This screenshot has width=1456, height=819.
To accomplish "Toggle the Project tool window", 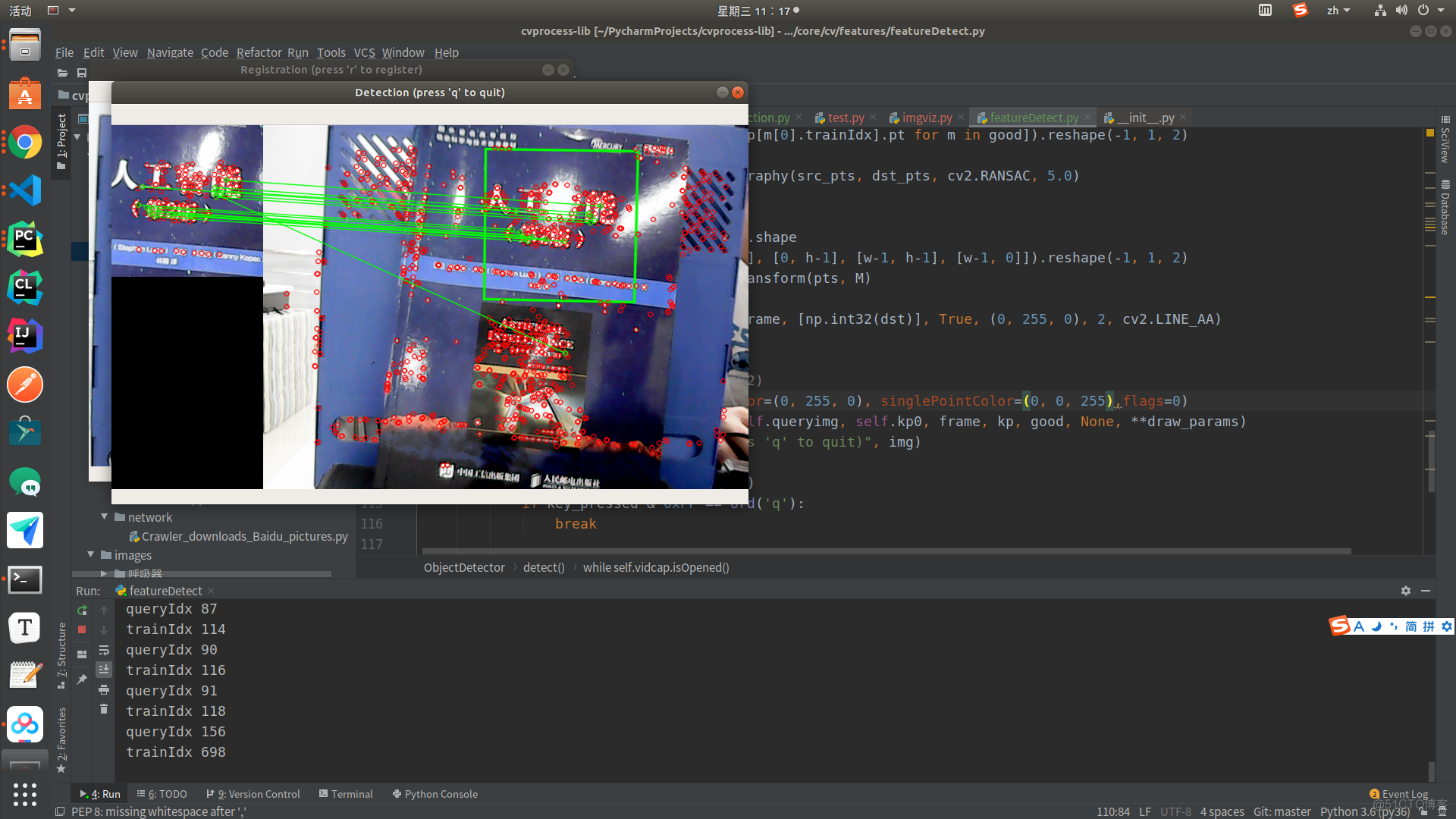I will (x=61, y=142).
